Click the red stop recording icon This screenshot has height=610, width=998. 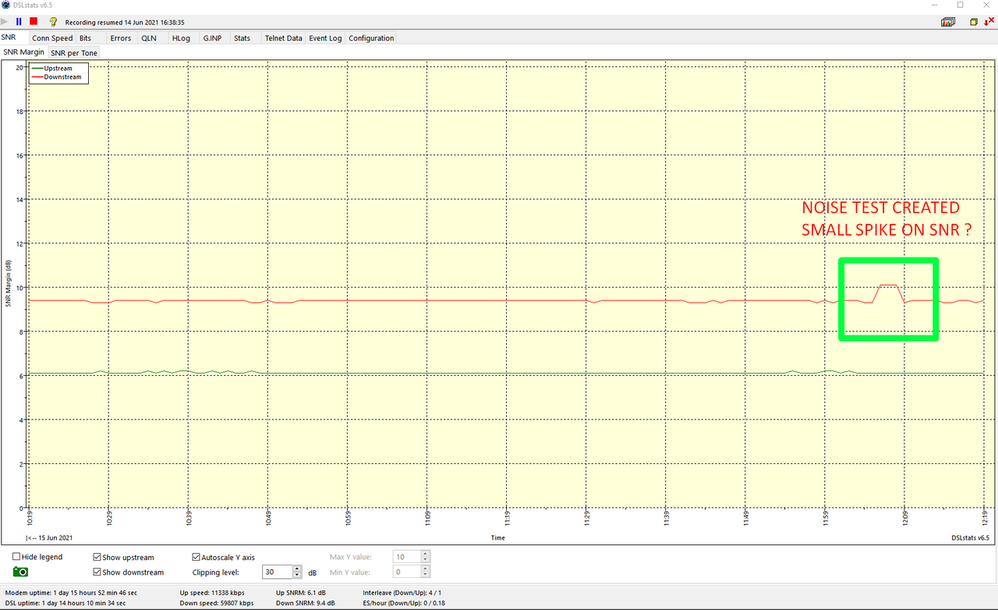pos(33,21)
